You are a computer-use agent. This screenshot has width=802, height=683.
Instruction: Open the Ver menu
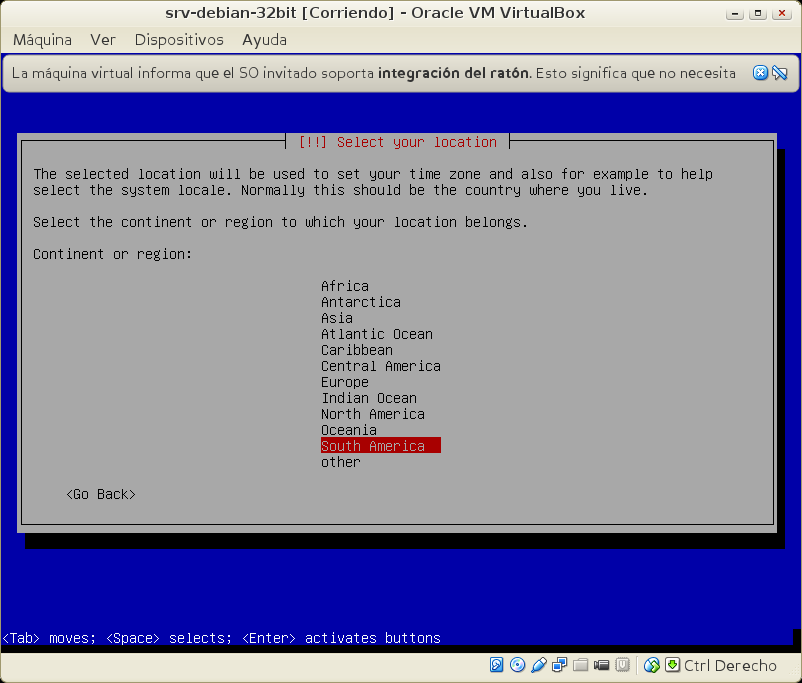103,40
